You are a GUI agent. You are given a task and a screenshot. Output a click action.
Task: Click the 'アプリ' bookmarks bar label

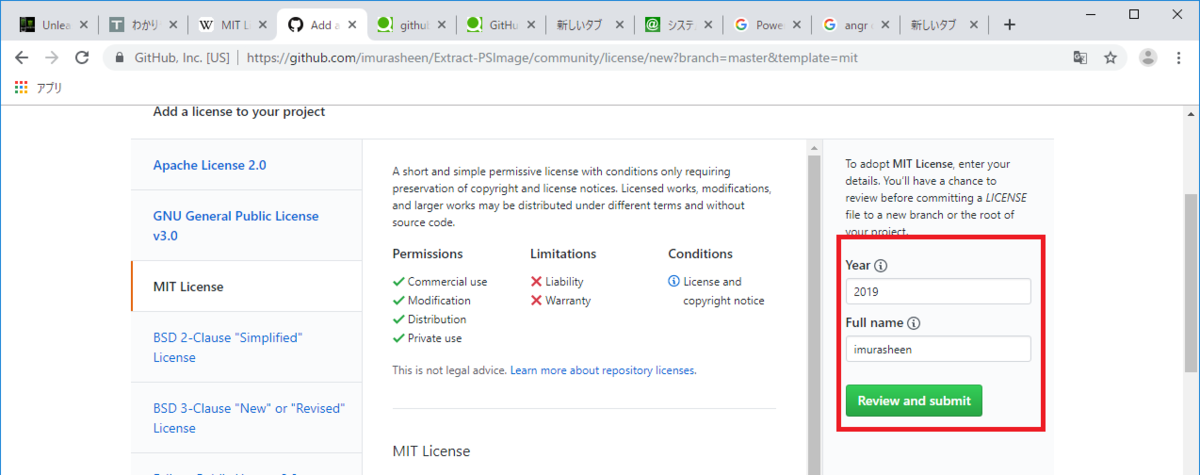tap(49, 88)
